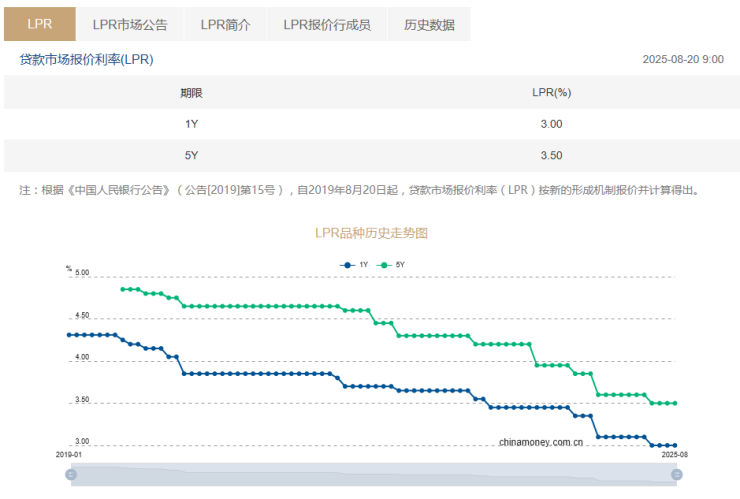Open the LPR简介 tab
Screen dimensions: 740x499
(225, 24)
